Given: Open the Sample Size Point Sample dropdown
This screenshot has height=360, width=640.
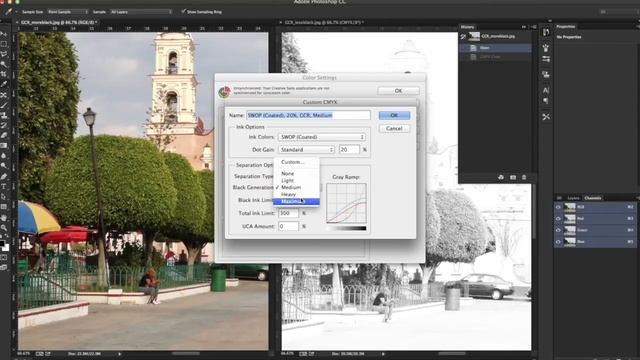Looking at the screenshot, I should (x=67, y=12).
